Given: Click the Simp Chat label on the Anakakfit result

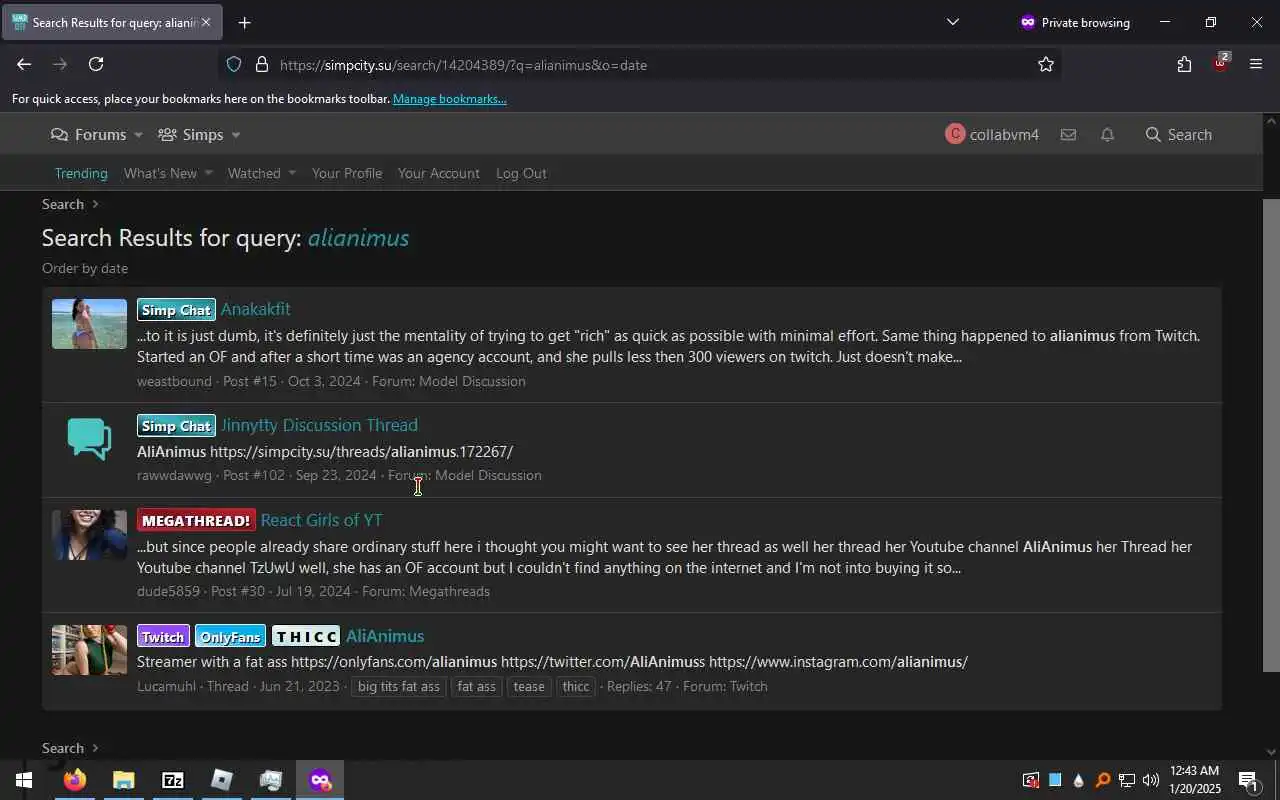Looking at the screenshot, I should [x=176, y=310].
